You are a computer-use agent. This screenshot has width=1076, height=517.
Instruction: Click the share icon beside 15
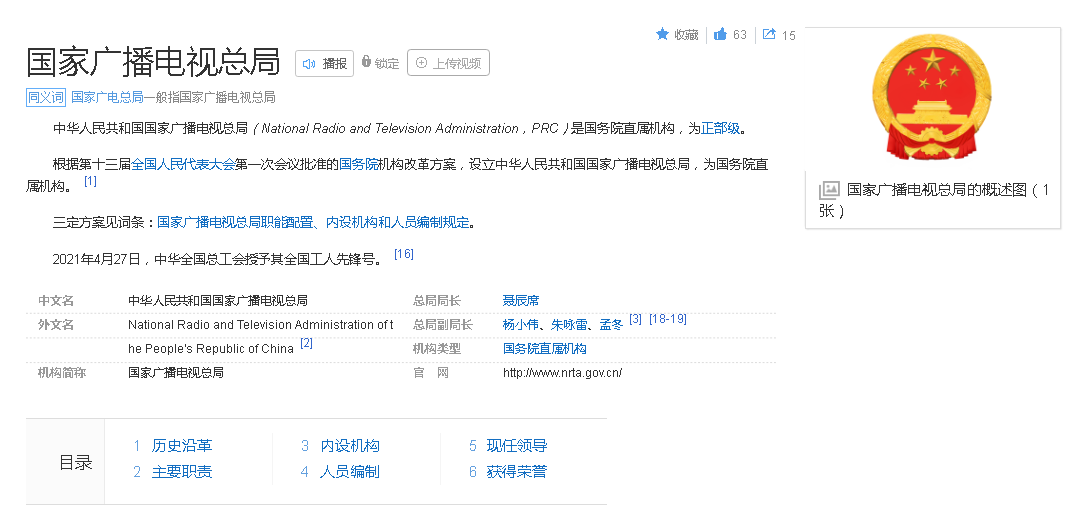769,34
